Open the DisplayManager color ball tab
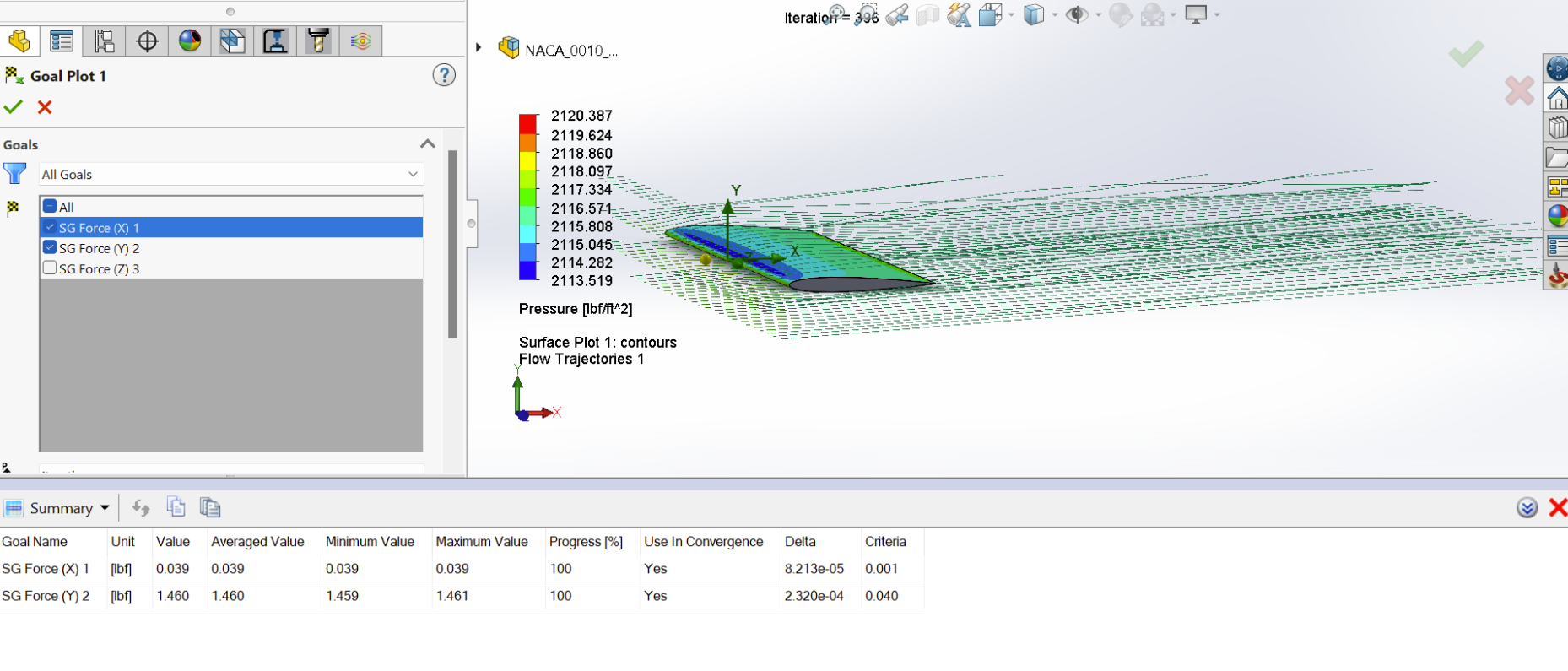This screenshot has height=671, width=1568. pos(190,41)
